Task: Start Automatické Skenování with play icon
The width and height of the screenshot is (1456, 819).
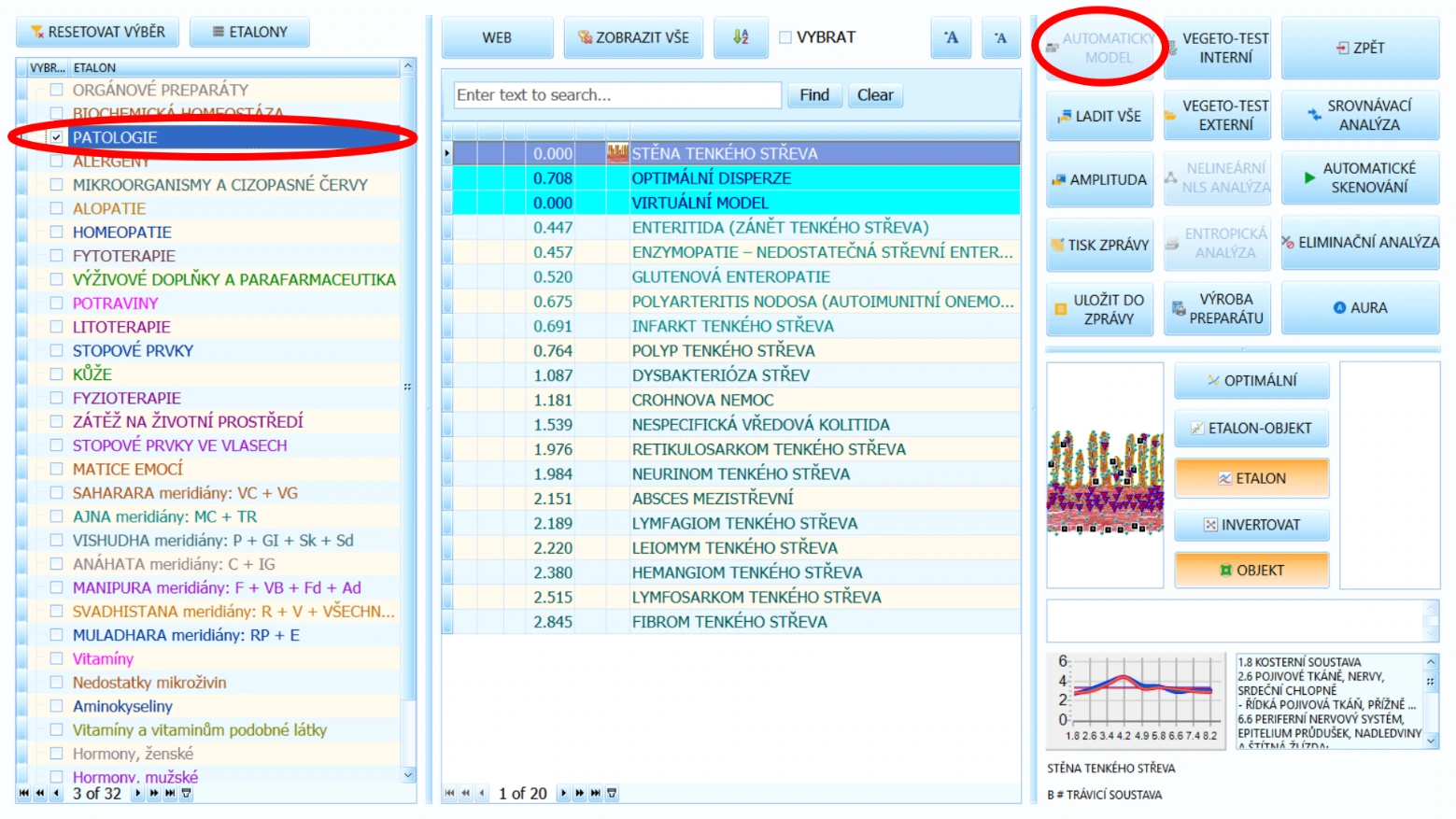Action: click(1360, 177)
